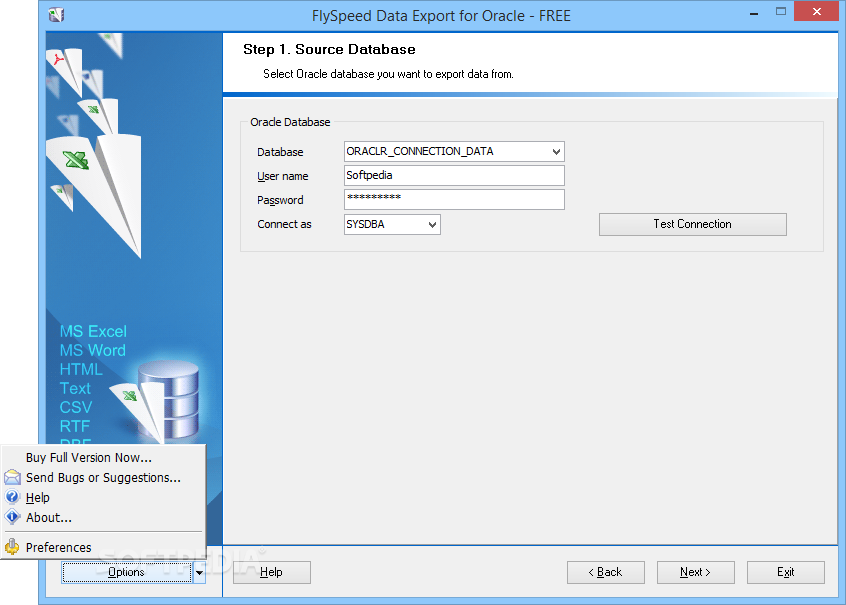Click the Step 1. Source Database heading
This screenshot has width=846, height=605.
tap(329, 49)
